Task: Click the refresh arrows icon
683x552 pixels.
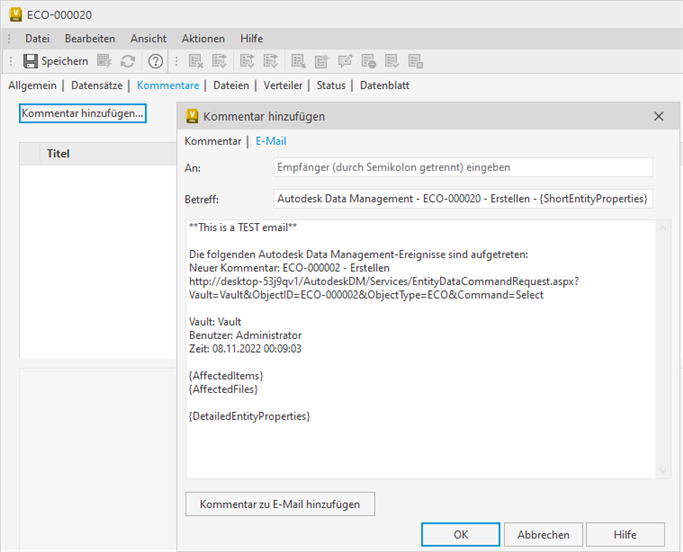Action: coord(128,61)
